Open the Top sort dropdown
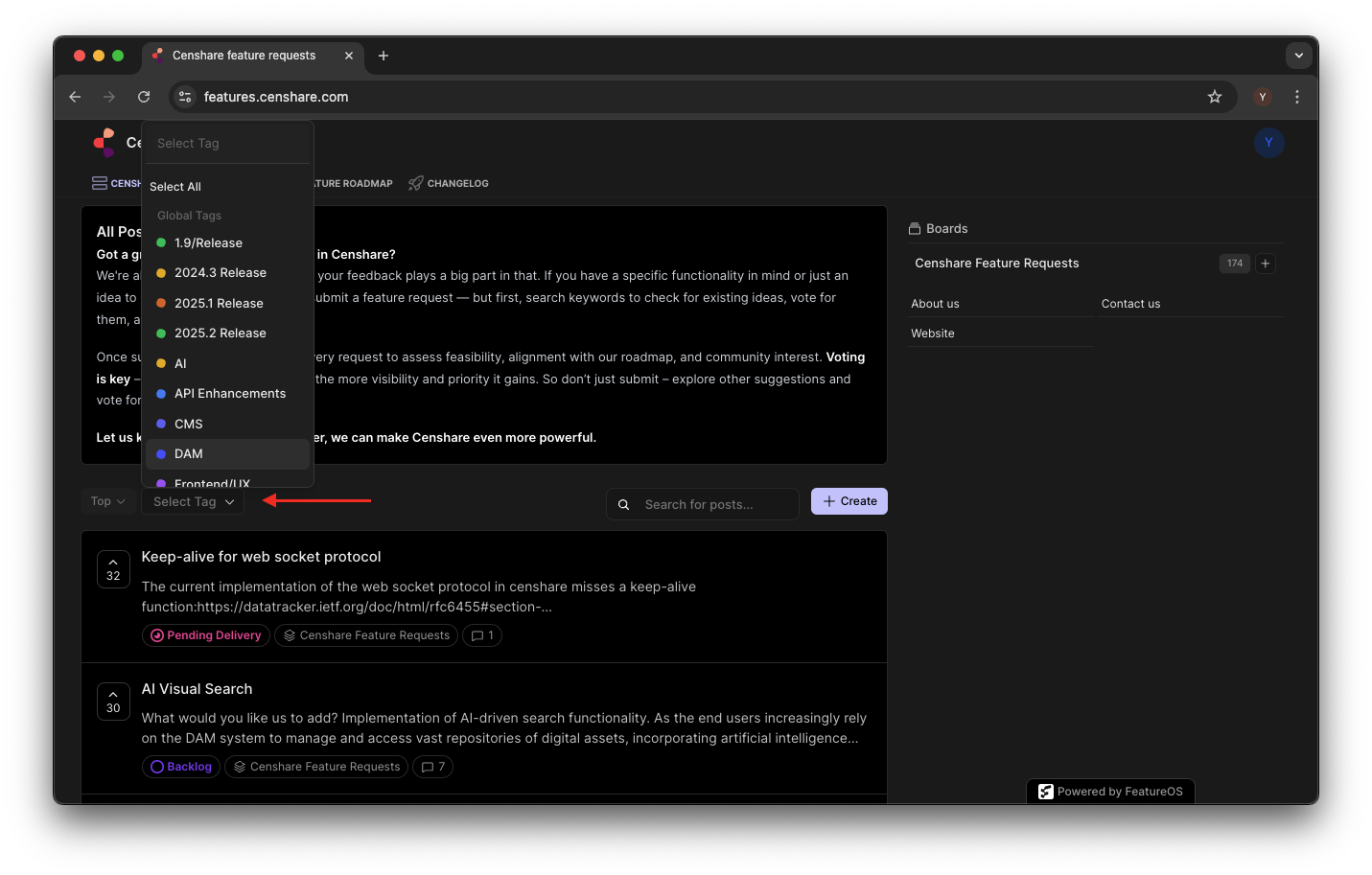 point(107,500)
